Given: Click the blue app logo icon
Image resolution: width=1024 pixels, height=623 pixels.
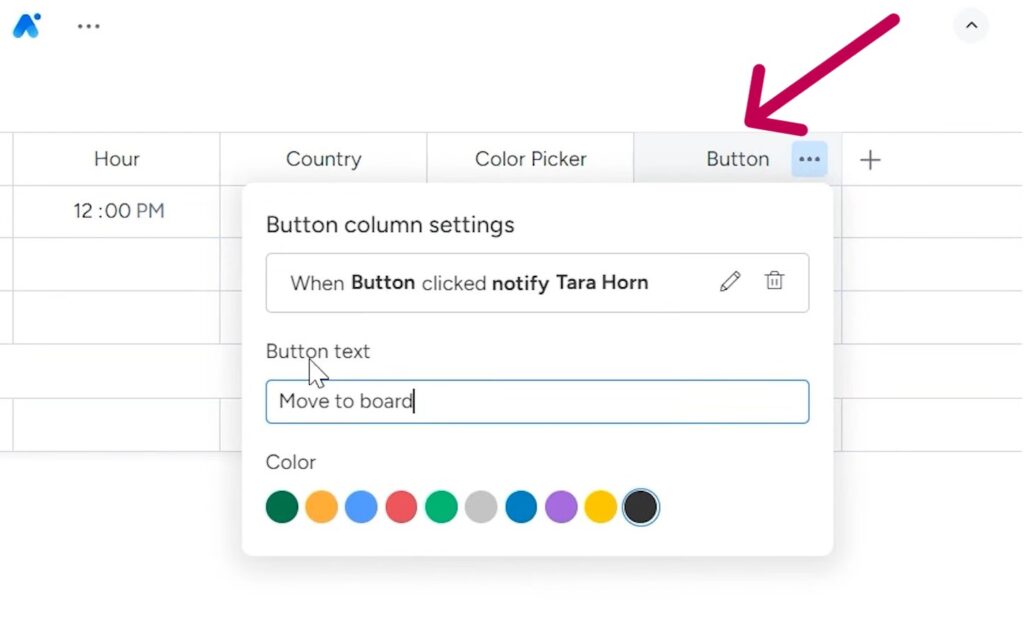Looking at the screenshot, I should [26, 26].
